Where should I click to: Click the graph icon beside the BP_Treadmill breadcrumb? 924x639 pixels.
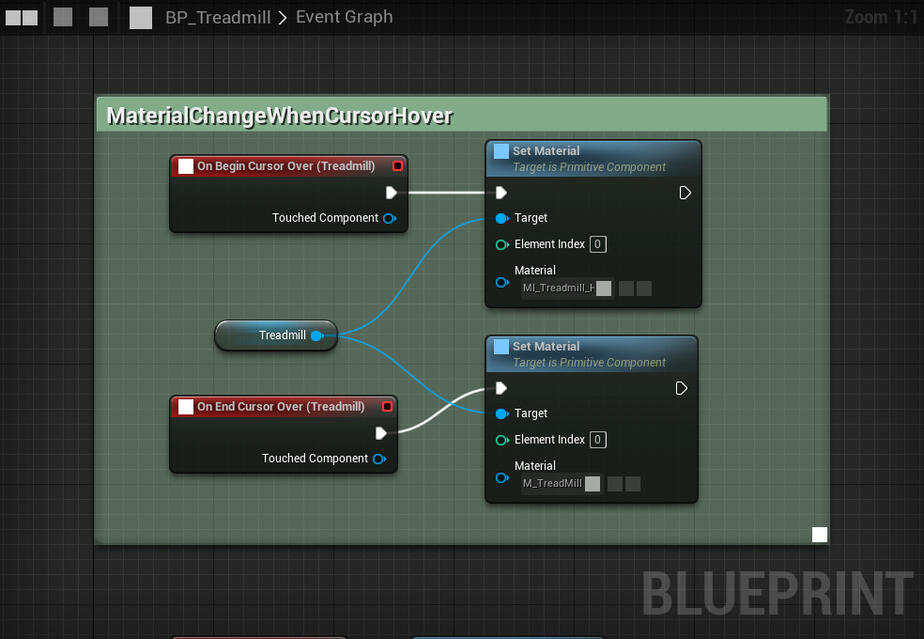[141, 17]
